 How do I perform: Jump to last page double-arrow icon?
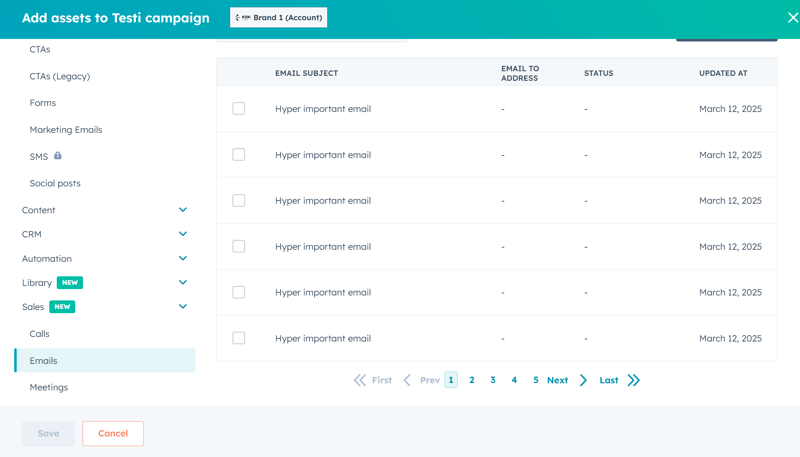point(633,380)
